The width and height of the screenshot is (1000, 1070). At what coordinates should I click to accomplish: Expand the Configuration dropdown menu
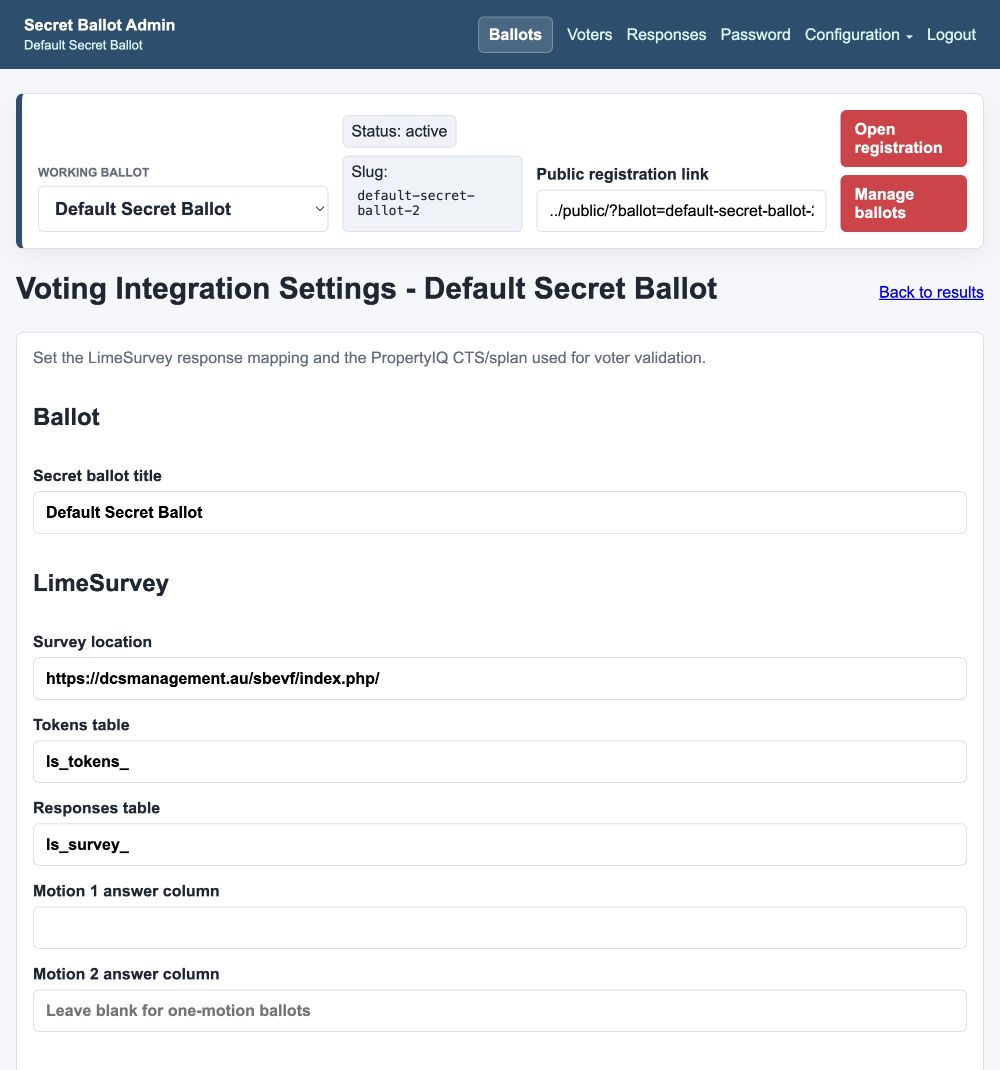pyautogui.click(x=858, y=35)
